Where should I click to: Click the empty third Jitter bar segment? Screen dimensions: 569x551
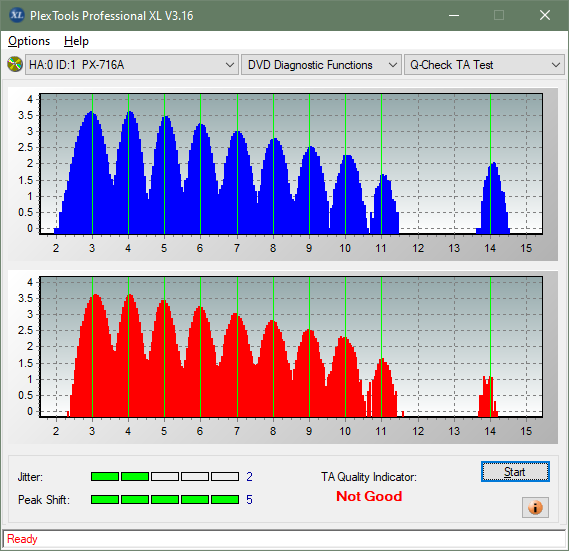[165, 477]
